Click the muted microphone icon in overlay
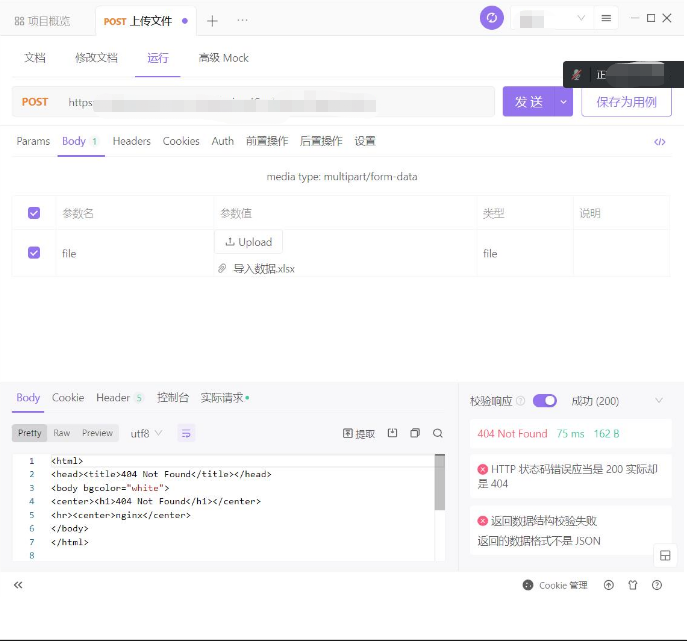This screenshot has width=687, height=641. pyautogui.click(x=577, y=75)
